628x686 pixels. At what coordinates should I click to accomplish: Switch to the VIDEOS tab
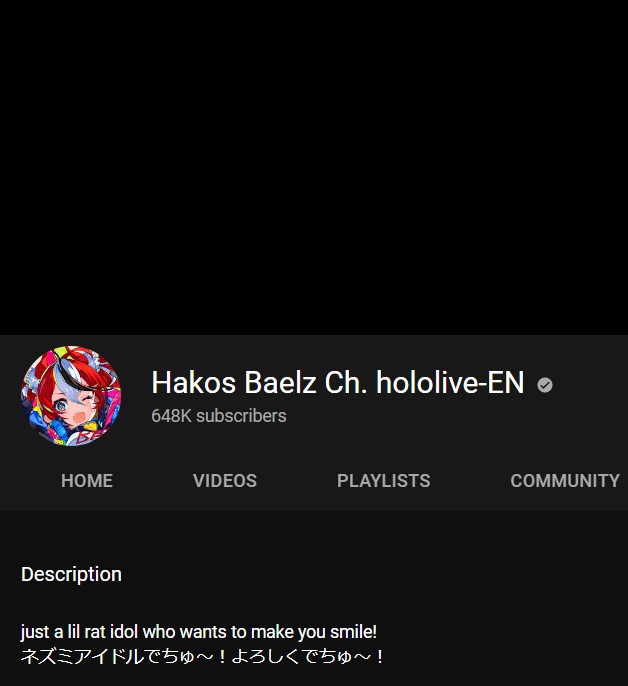(x=225, y=480)
